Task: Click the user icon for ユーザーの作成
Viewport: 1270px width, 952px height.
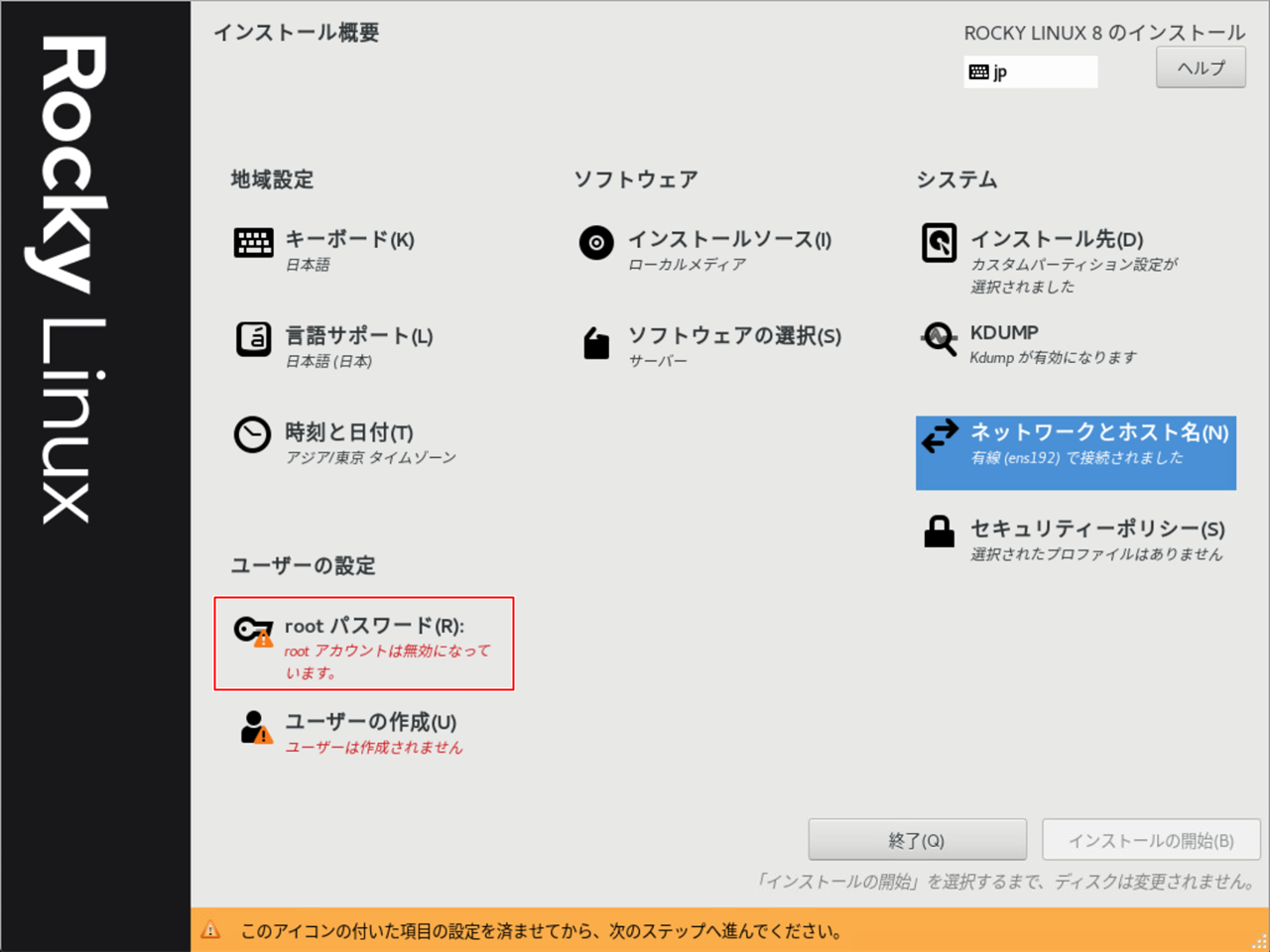Action: coord(254,727)
